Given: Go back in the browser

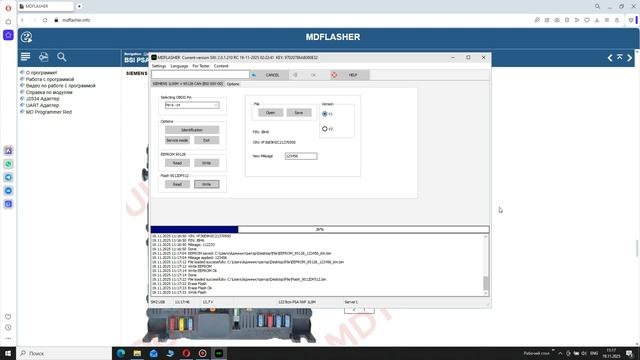Looking at the screenshot, I should point(22,20).
